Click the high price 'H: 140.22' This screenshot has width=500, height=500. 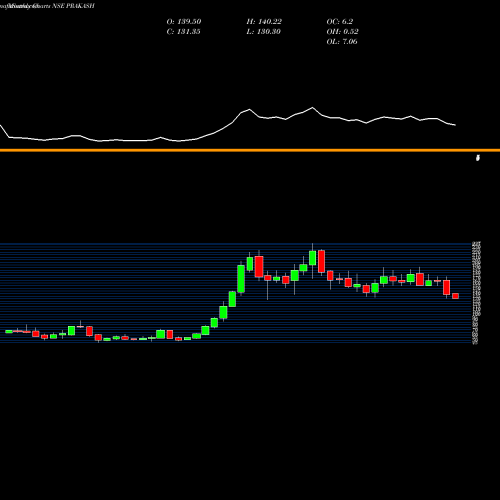pyautogui.click(x=264, y=21)
